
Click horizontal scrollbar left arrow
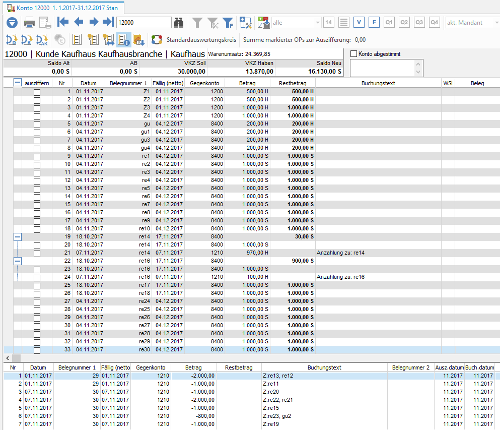pos(7,358)
